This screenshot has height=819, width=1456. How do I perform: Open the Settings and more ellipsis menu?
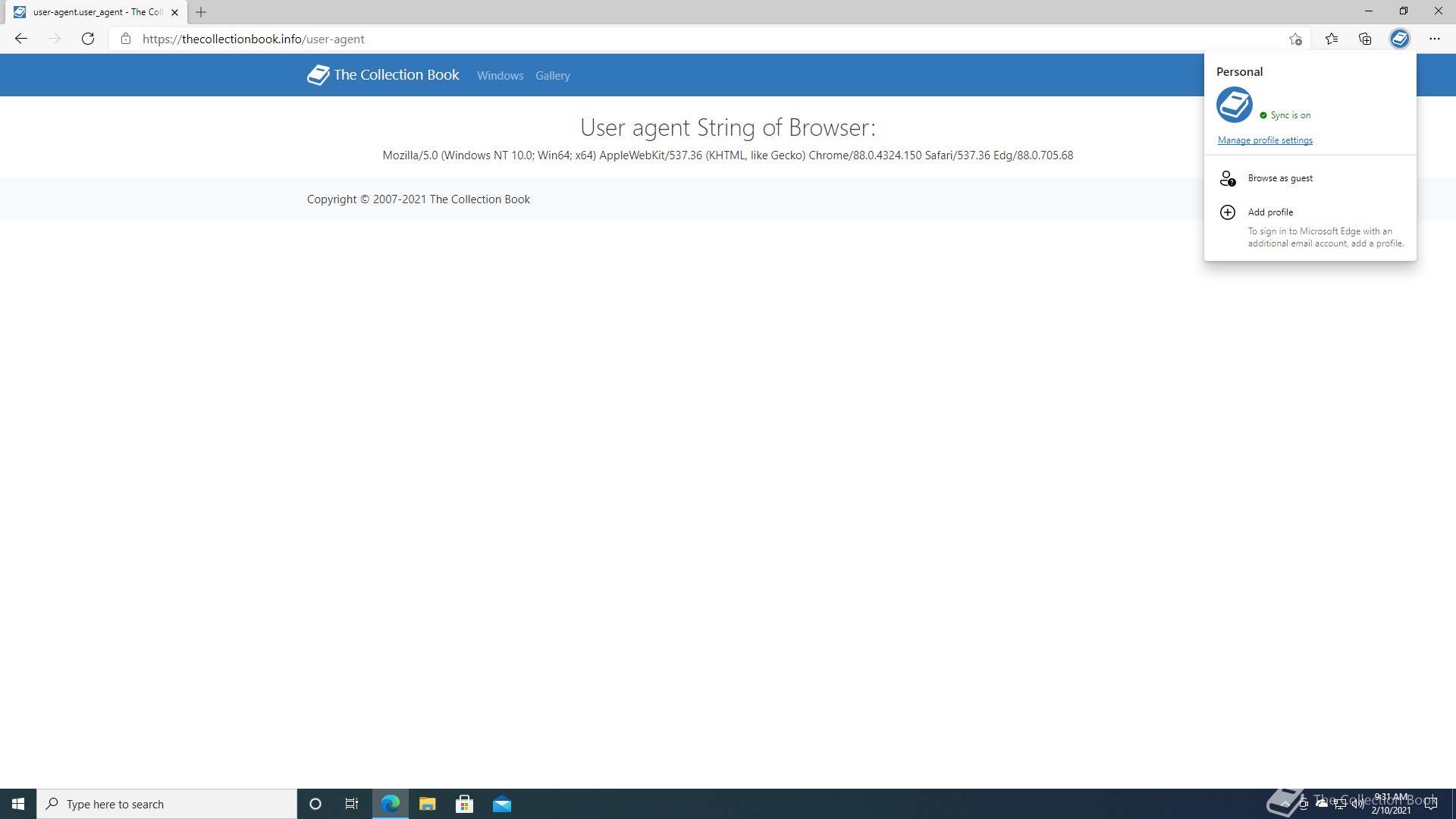(1434, 39)
